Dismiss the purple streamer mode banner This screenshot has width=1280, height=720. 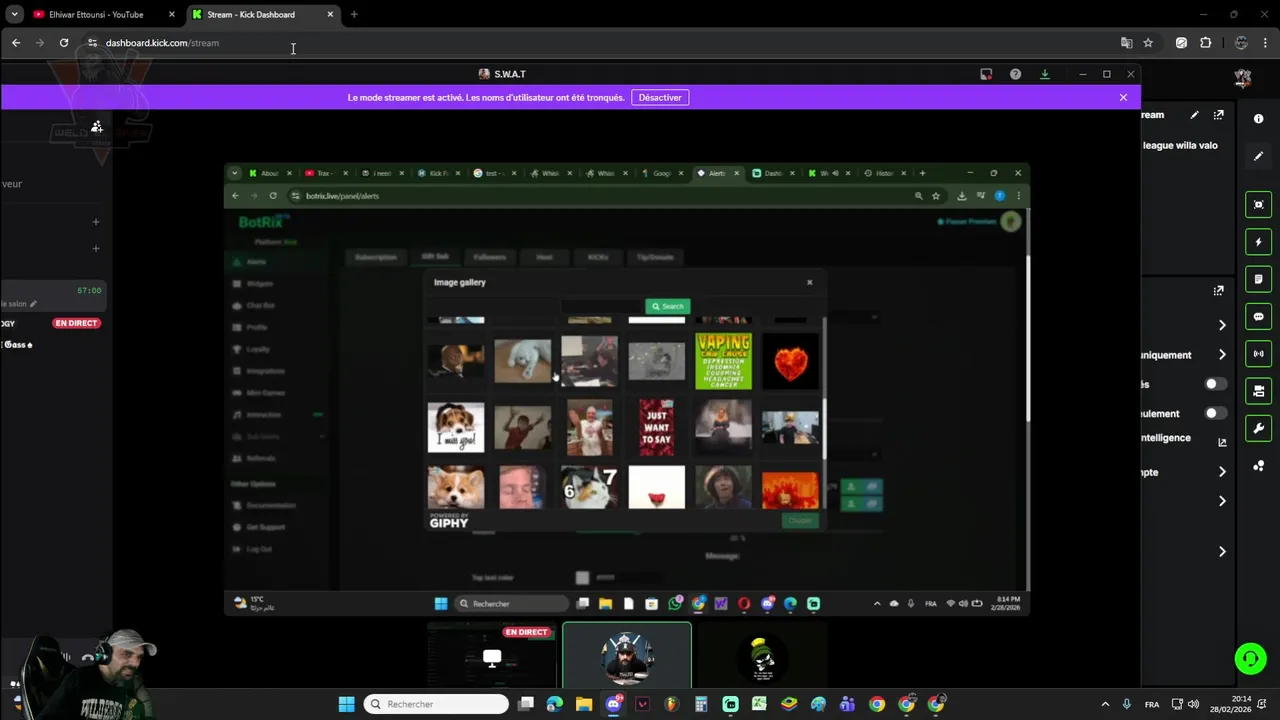coord(1123,97)
